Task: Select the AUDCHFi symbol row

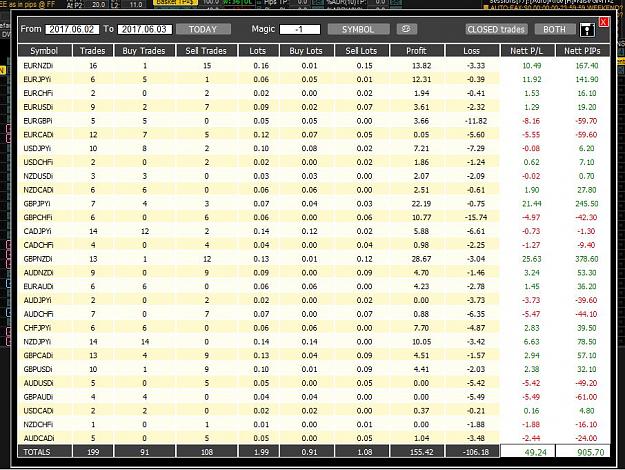Action: (314, 314)
